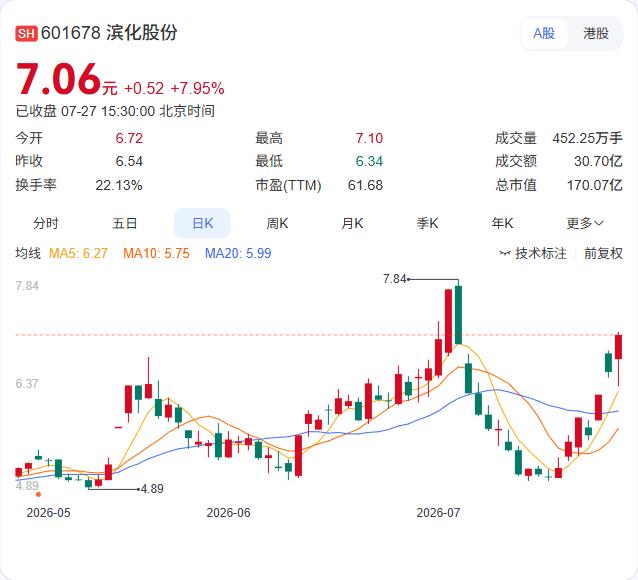Click the 7.84 high-price marker on the chart
The height and width of the screenshot is (580, 638).
click(395, 279)
